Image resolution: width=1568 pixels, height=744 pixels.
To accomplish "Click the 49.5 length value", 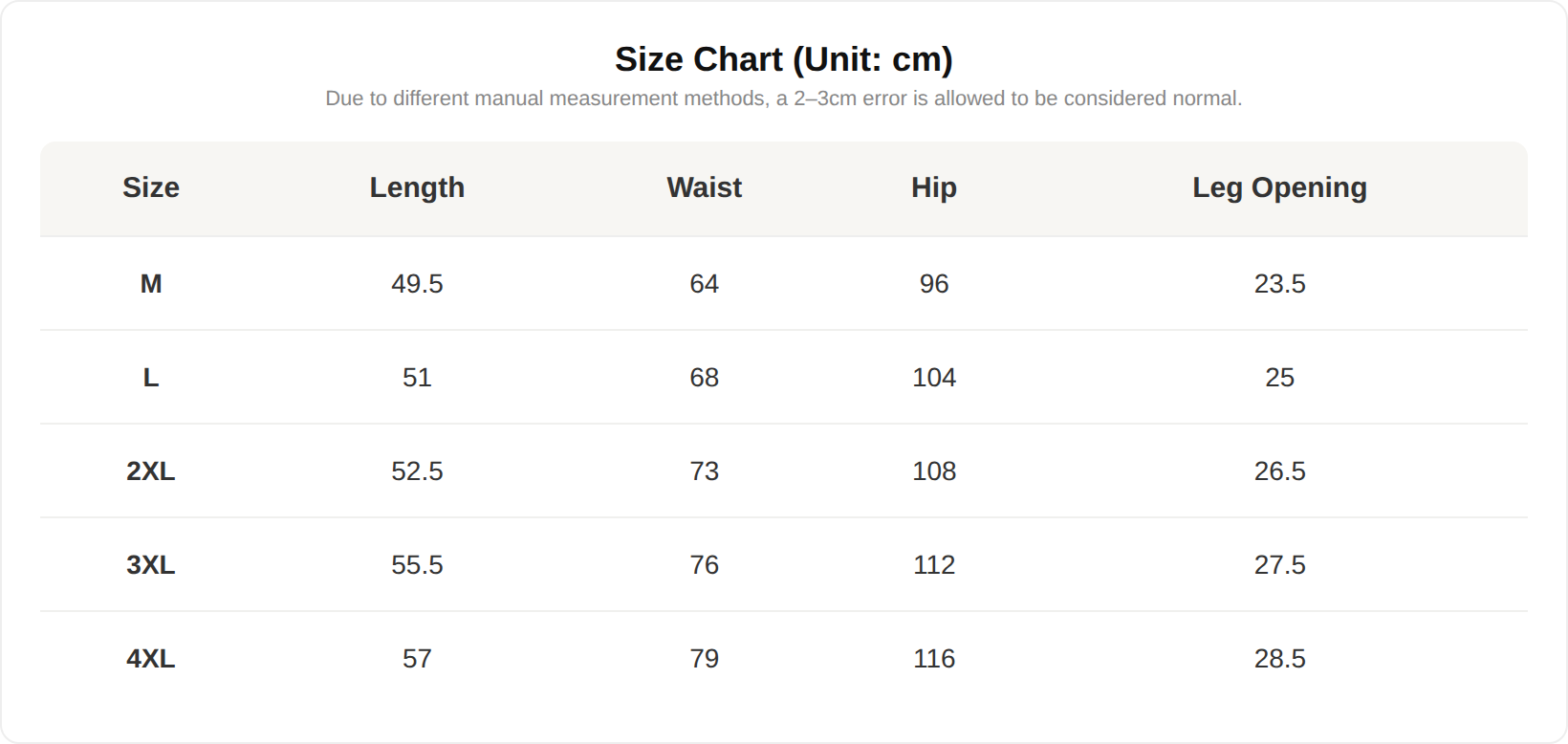I will (417, 284).
